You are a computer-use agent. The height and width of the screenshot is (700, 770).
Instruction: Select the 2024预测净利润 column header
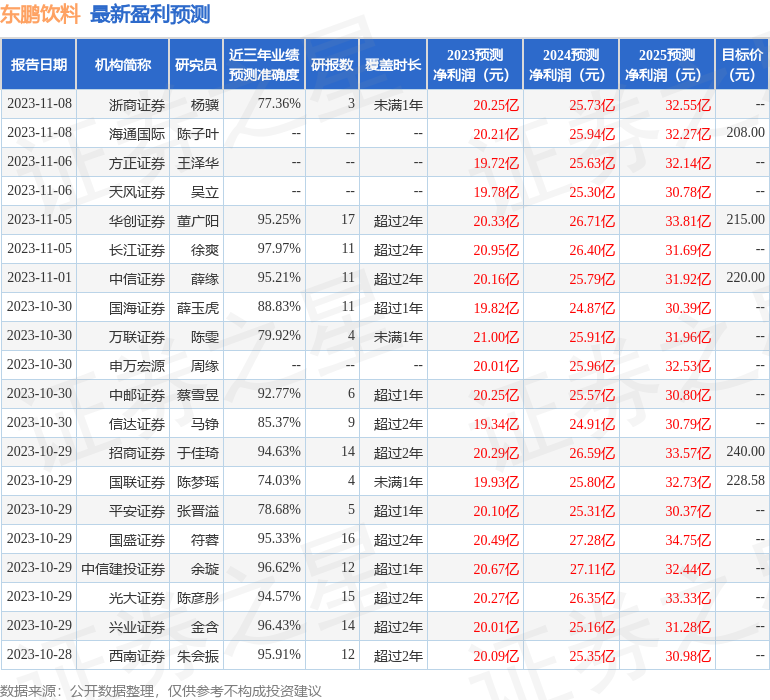(571, 64)
